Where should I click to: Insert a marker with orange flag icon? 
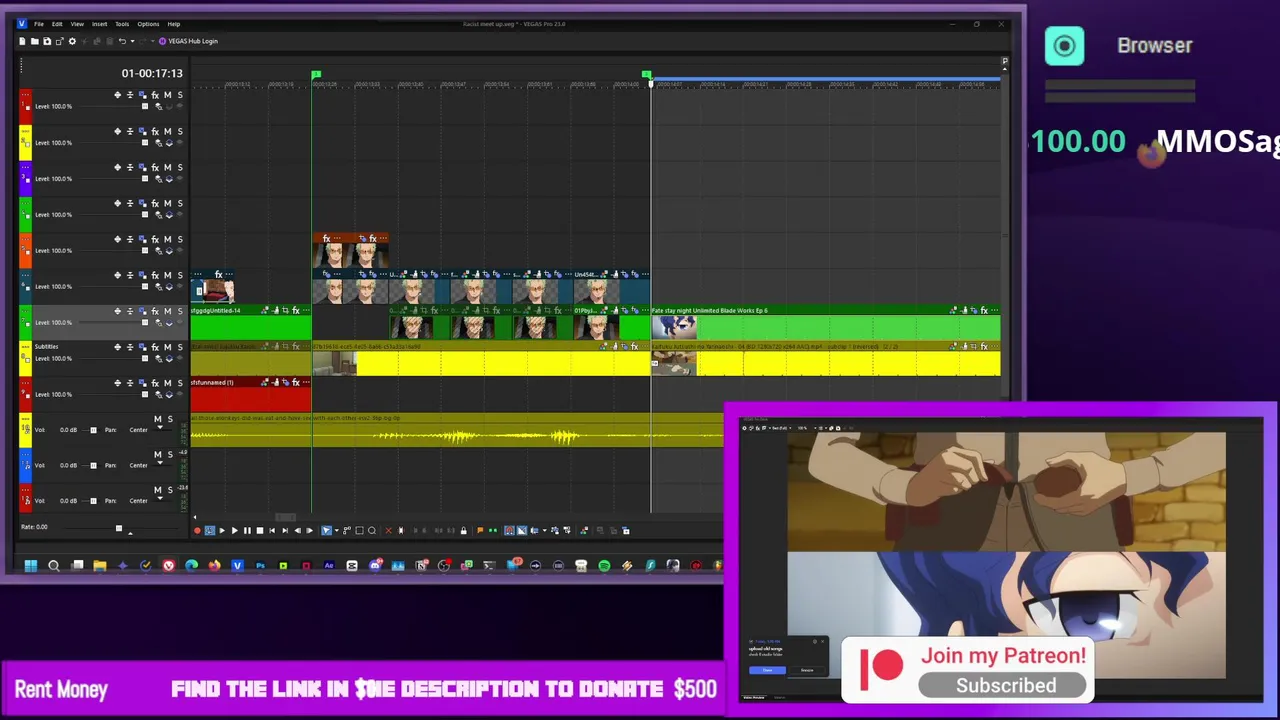(x=480, y=530)
